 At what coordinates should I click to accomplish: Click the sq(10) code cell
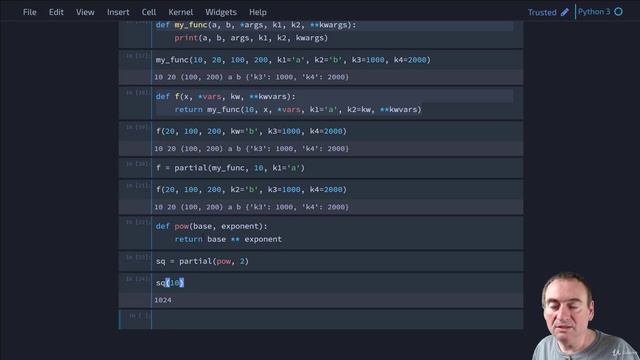pos(337,282)
